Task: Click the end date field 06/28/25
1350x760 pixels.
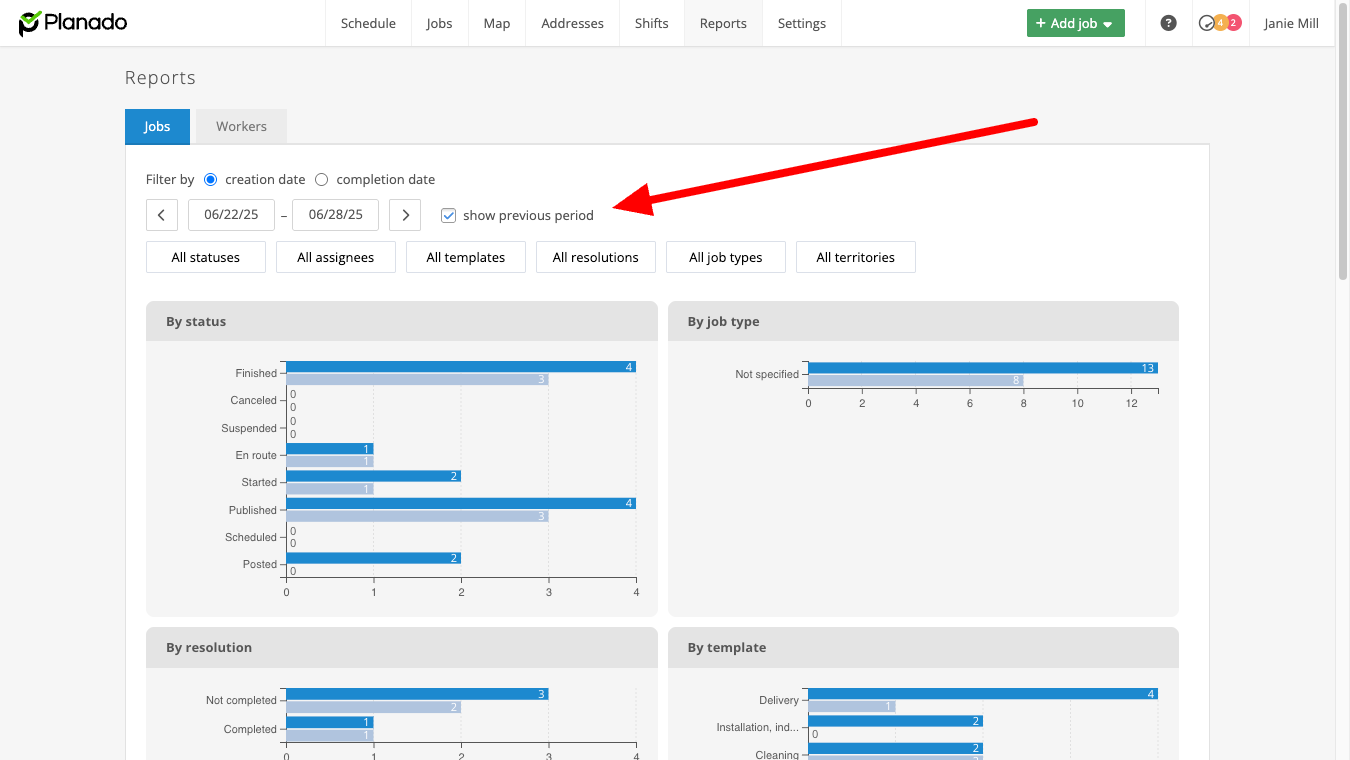Action: coord(335,215)
